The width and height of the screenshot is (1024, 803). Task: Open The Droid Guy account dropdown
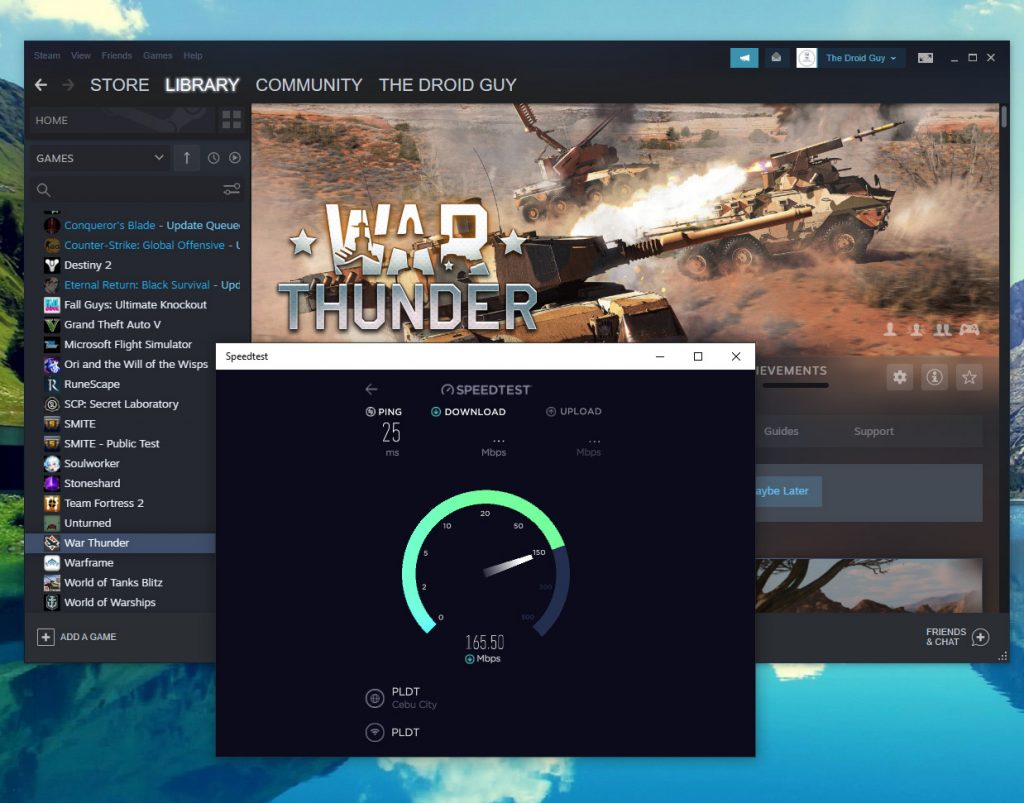861,58
